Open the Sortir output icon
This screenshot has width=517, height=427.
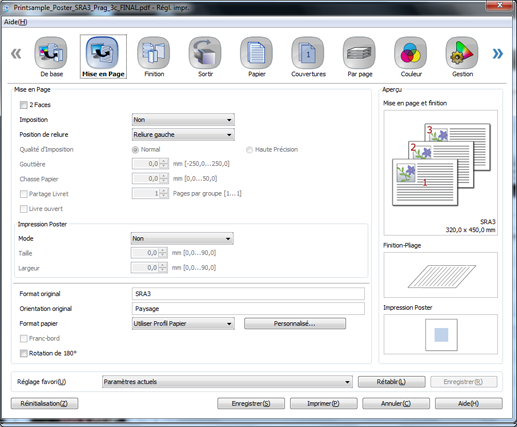pyautogui.click(x=205, y=53)
